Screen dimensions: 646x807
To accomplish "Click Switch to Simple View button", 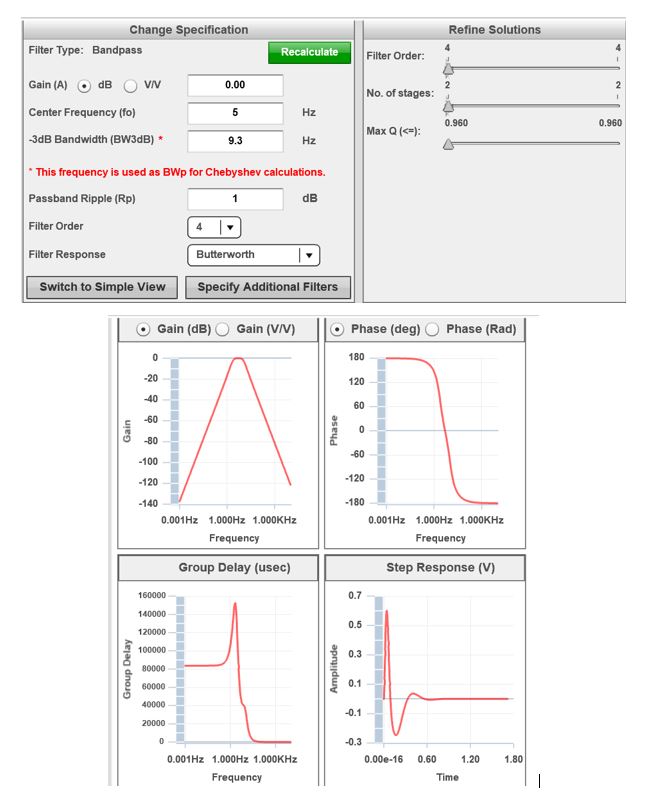I will coord(102,287).
